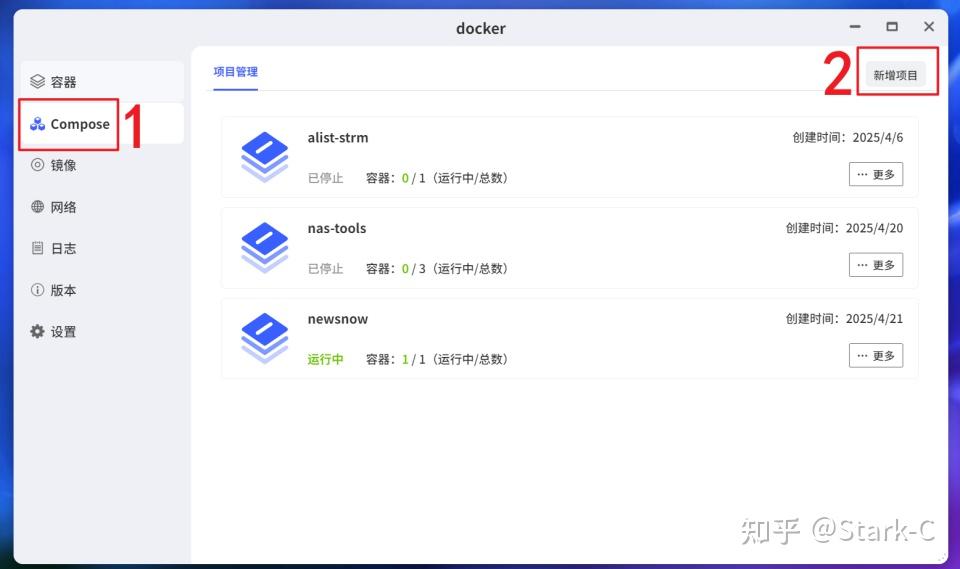The width and height of the screenshot is (960, 569).
Task: Minimize the docker window
Action: (855, 27)
